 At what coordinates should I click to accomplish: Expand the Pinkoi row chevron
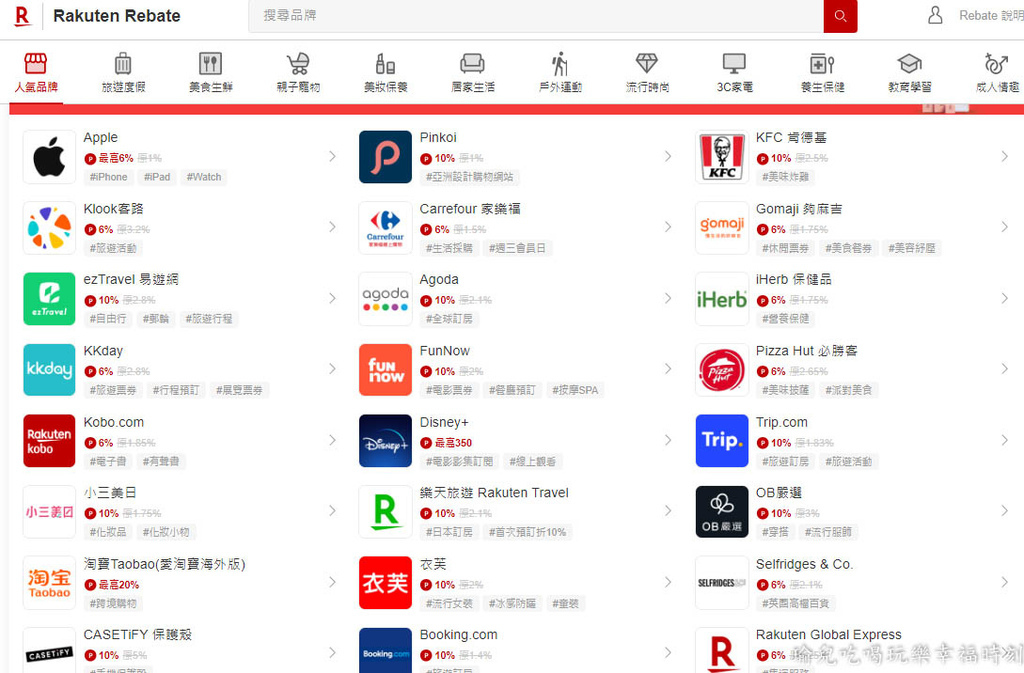point(668,157)
